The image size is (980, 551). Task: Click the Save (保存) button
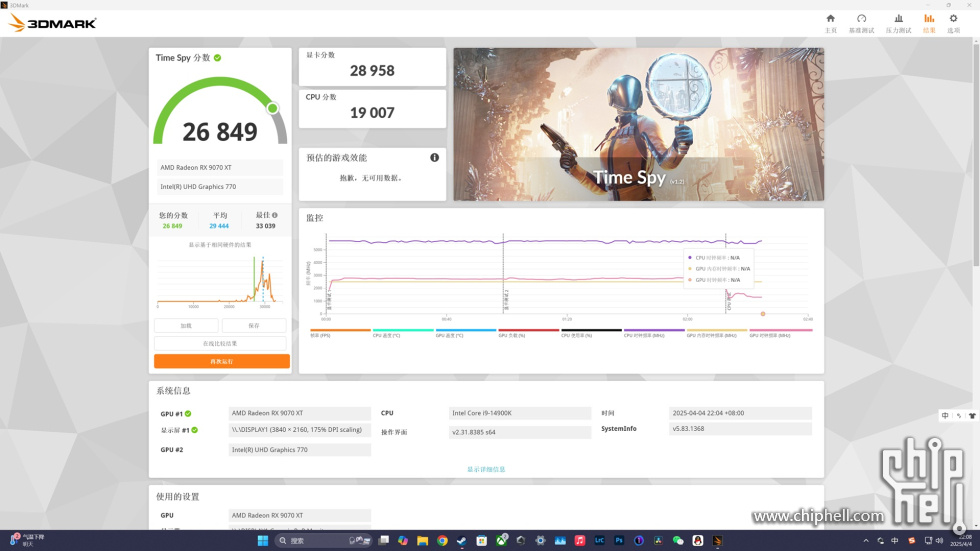coord(254,325)
